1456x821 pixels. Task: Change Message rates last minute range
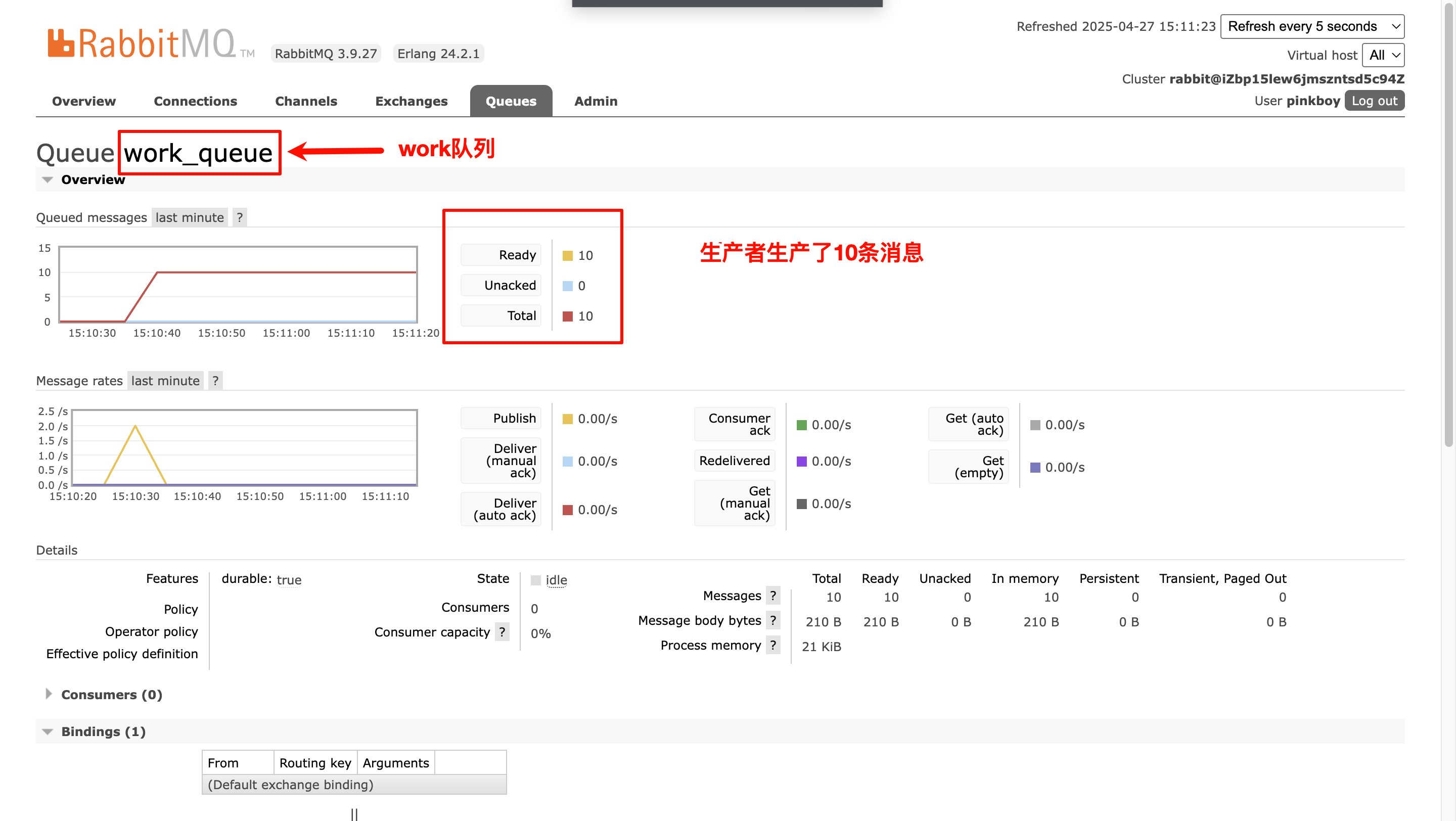165,381
